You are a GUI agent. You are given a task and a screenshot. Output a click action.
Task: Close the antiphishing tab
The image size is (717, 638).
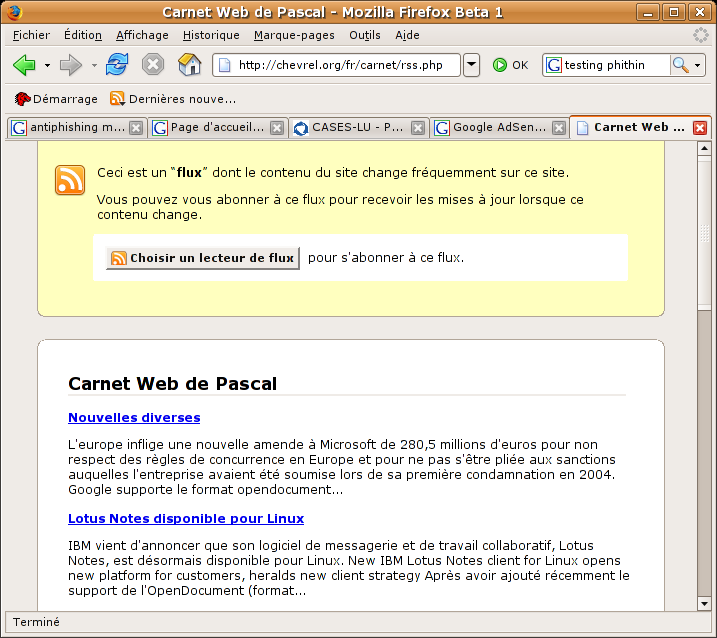pos(136,128)
